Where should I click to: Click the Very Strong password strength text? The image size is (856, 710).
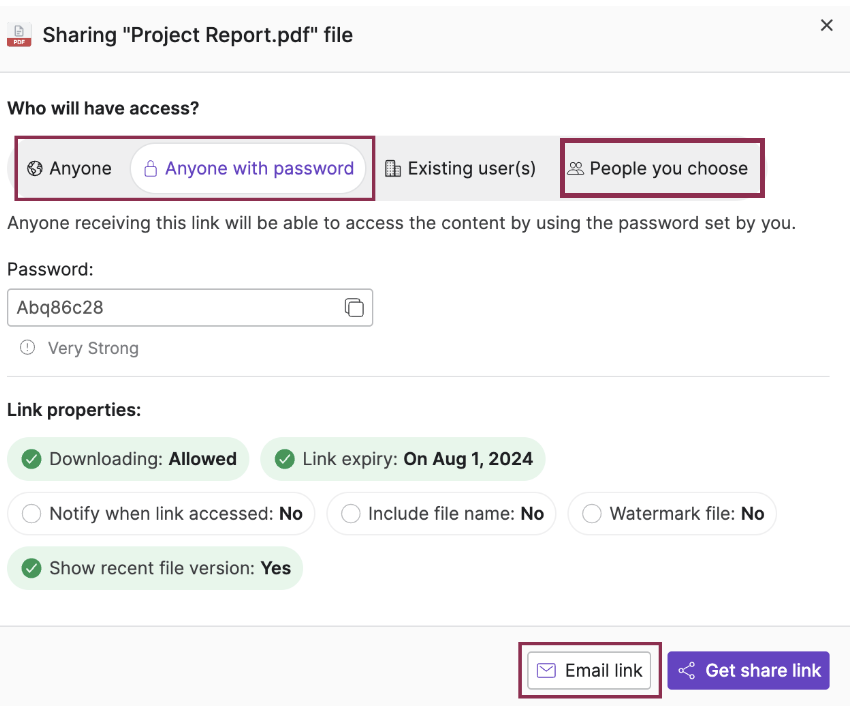tap(93, 348)
